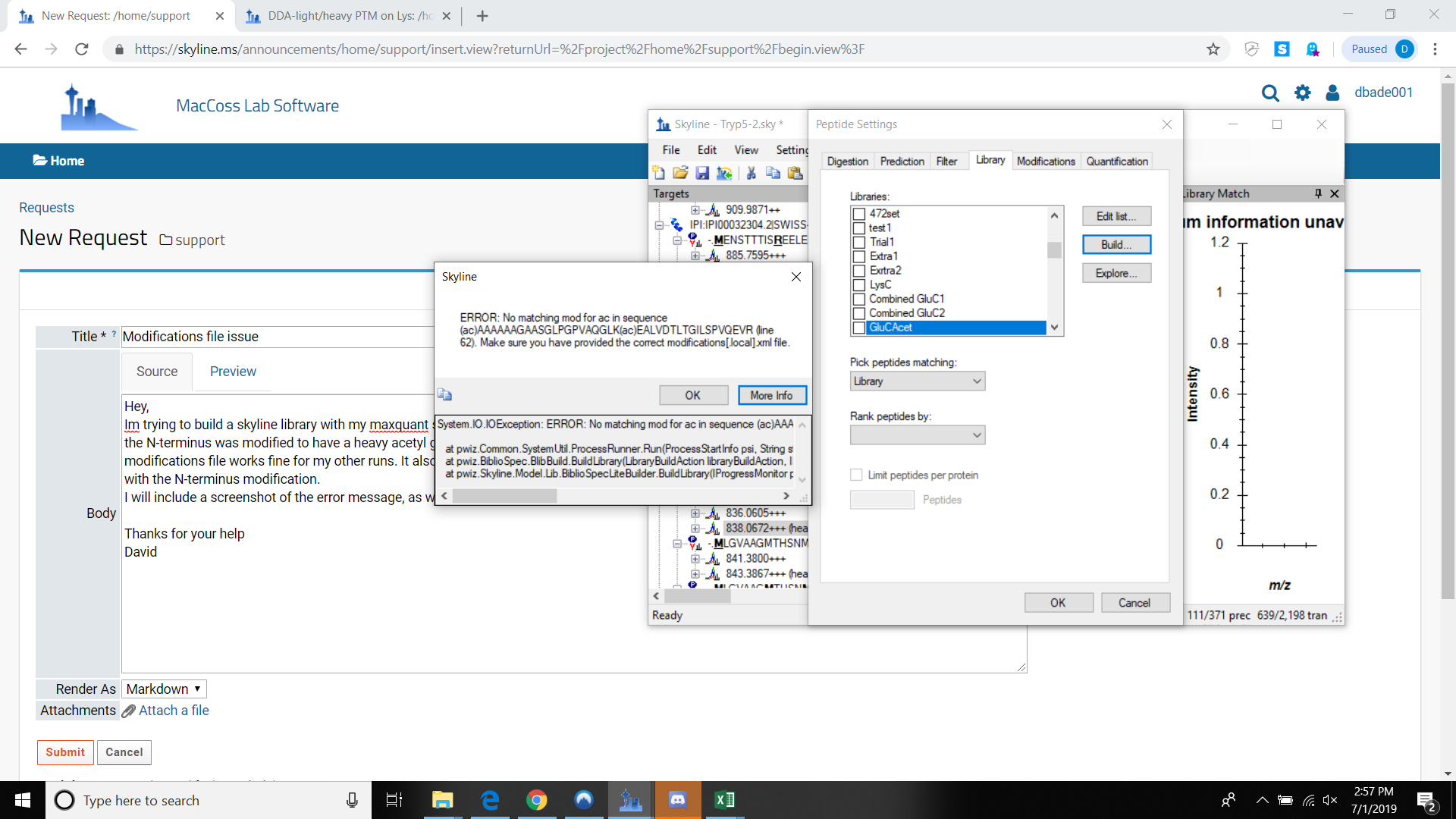The image size is (1456, 819).
Task: Switch to the Modifications tab
Action: tap(1046, 161)
